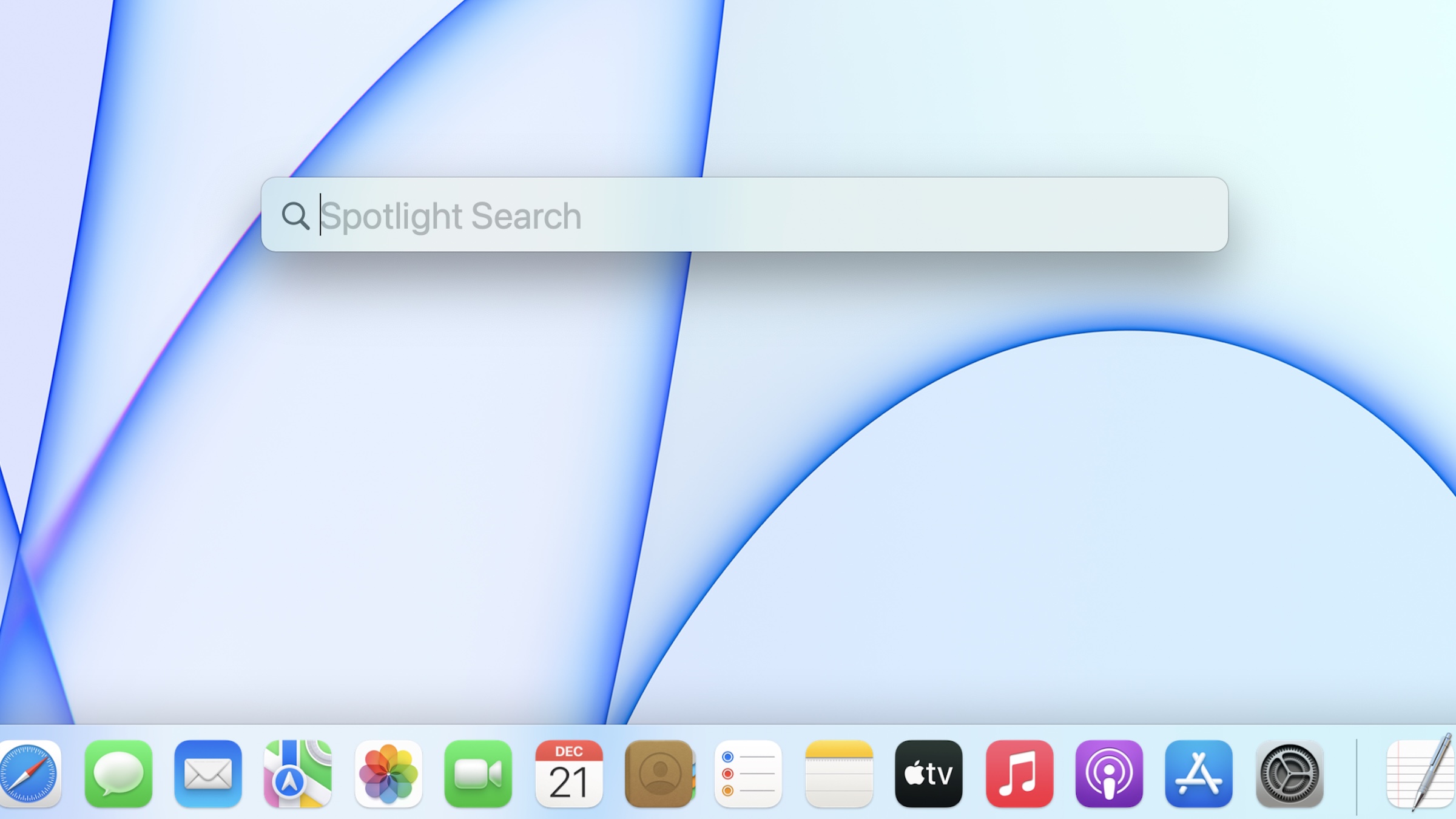The image size is (1456, 819).
Task: Open the Mail app
Action: coord(207,773)
